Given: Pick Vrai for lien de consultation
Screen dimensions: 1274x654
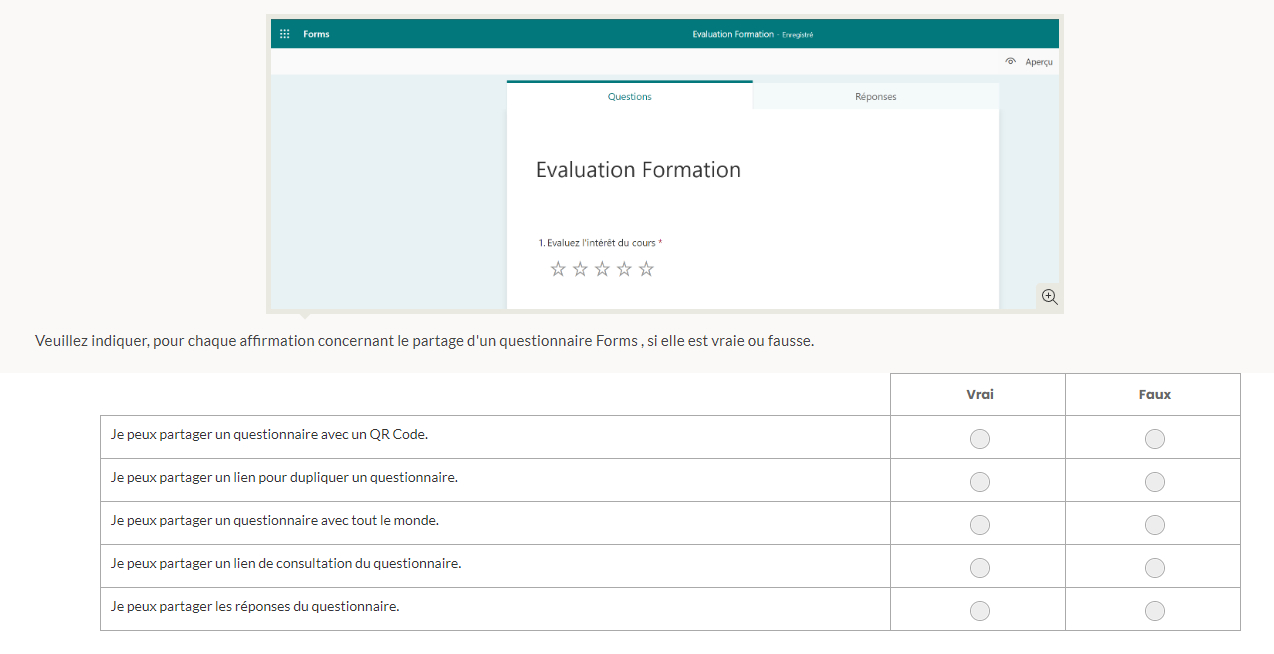Looking at the screenshot, I should [980, 568].
